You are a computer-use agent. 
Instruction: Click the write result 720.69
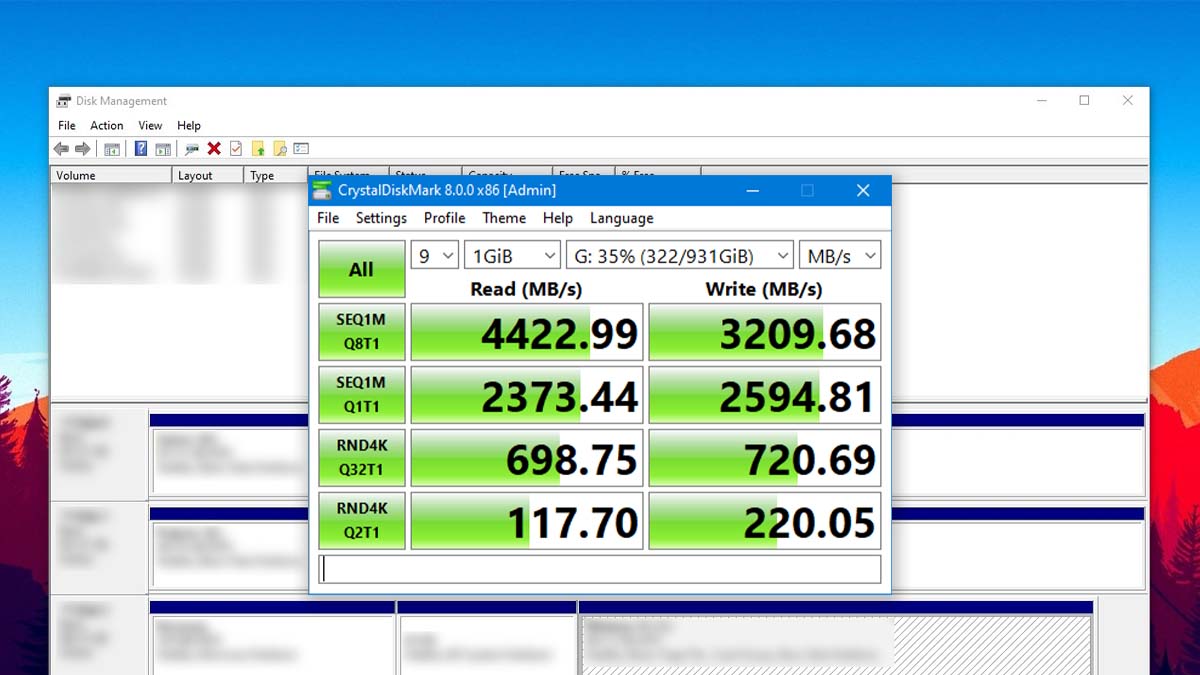765,458
